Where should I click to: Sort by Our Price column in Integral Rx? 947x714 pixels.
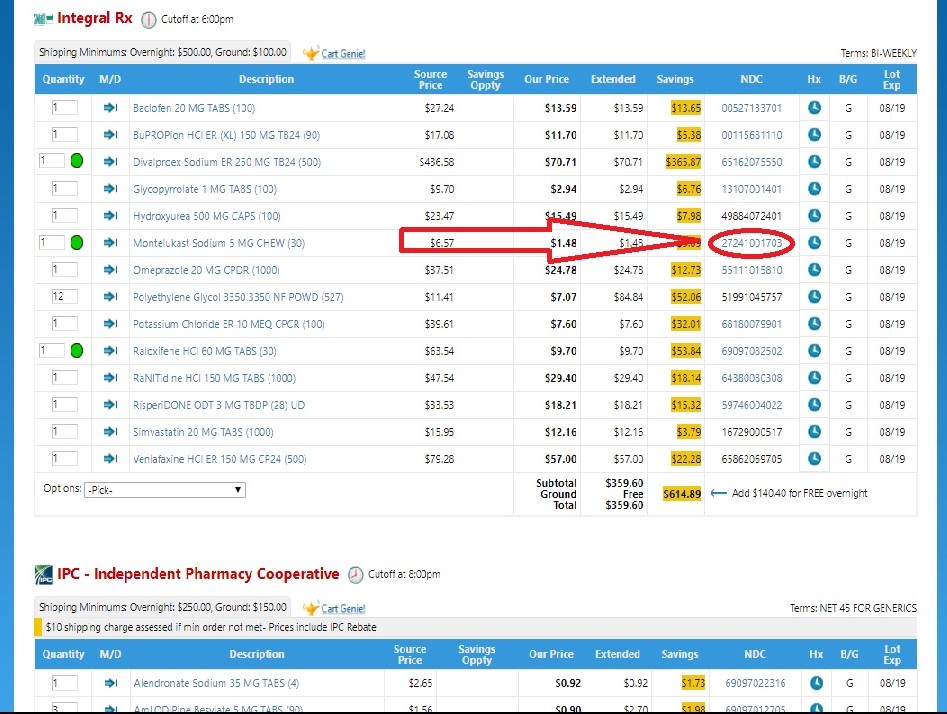click(x=547, y=79)
